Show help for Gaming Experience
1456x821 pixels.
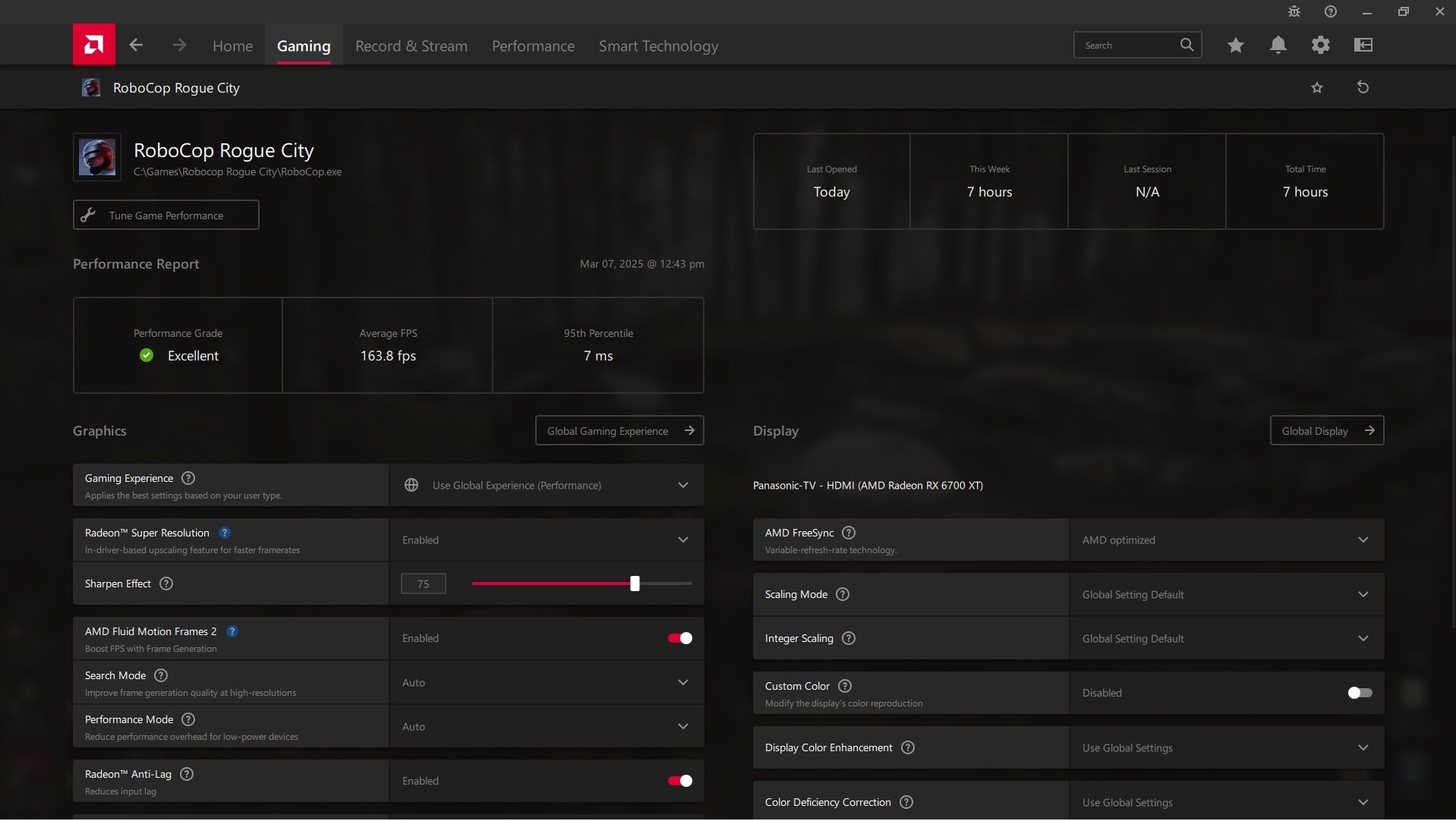pos(188,478)
